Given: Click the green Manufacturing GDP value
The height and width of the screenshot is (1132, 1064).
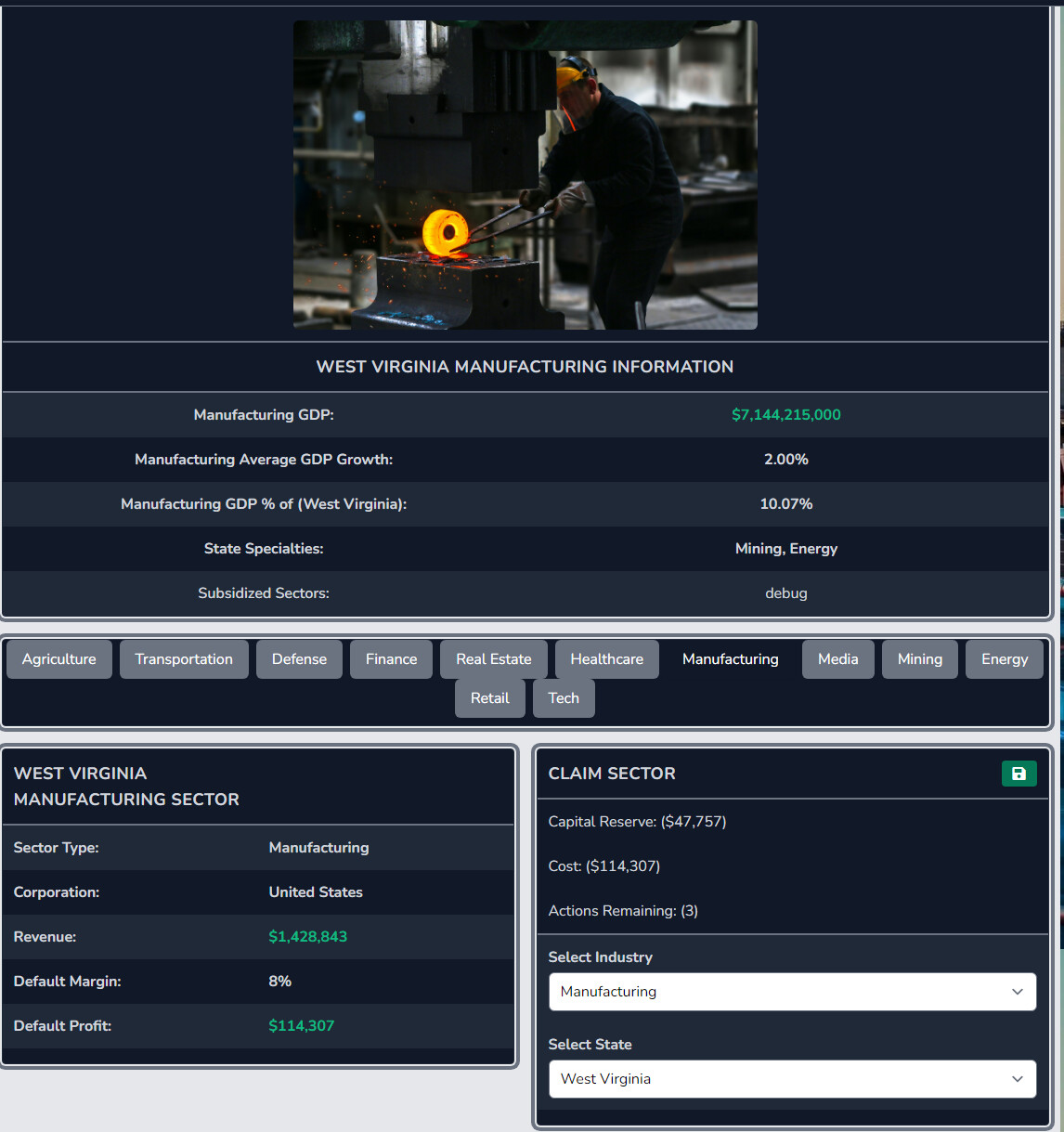Looking at the screenshot, I should coord(786,414).
